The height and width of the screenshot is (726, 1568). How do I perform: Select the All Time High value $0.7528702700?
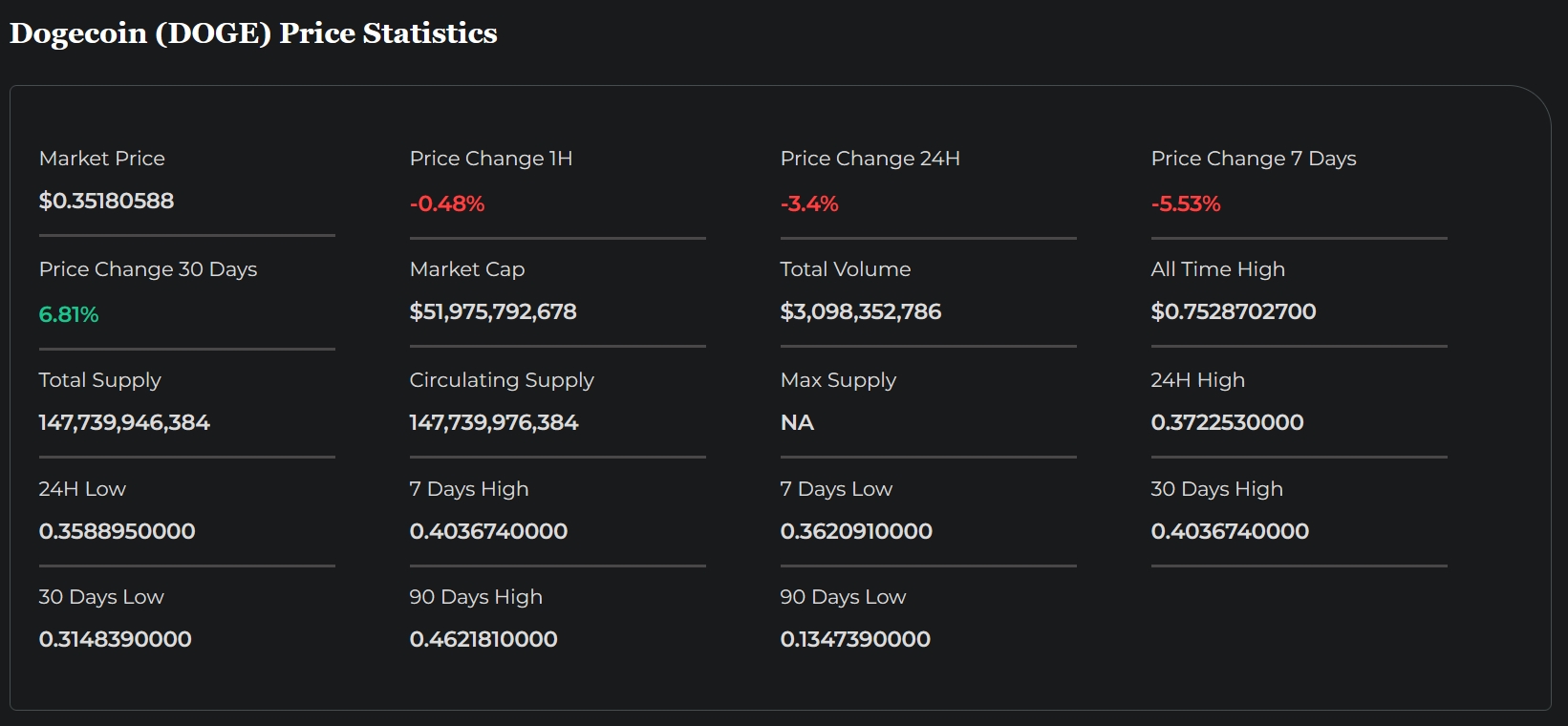pos(1234,311)
